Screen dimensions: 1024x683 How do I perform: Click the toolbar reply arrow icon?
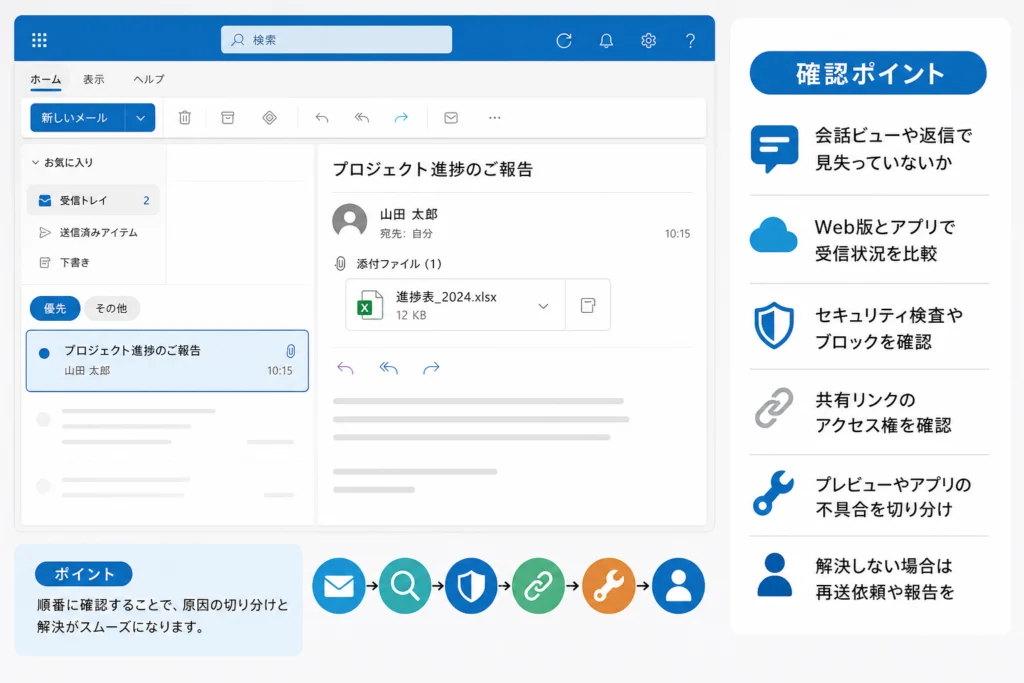[321, 118]
